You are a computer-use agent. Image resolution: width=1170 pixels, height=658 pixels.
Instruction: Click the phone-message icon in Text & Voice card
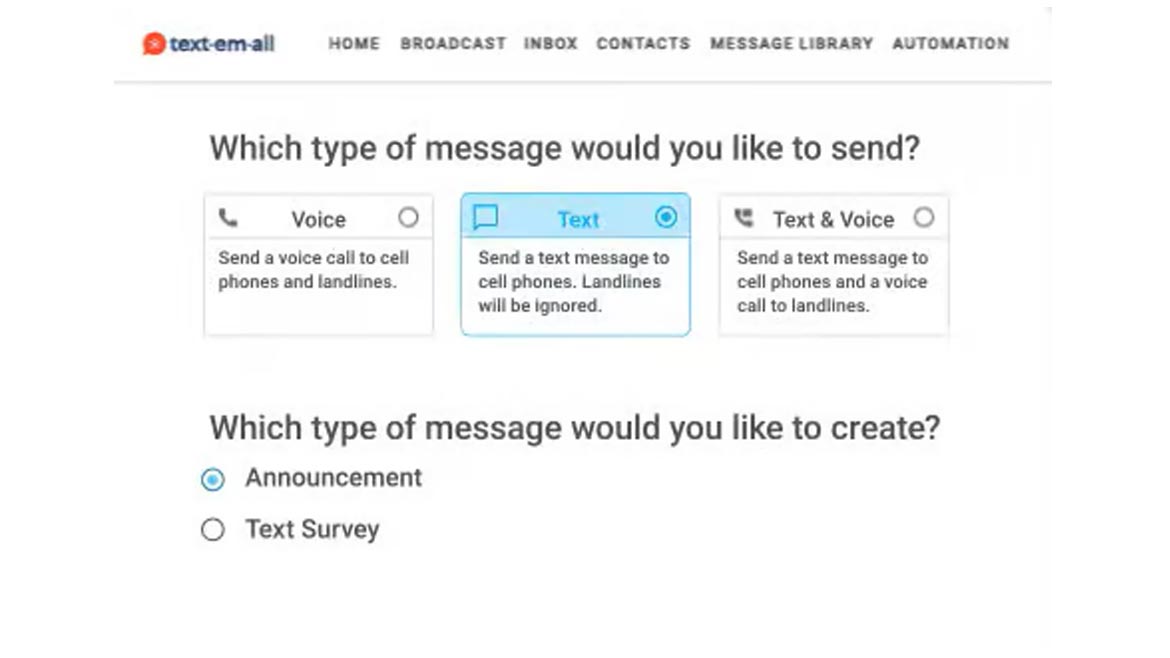tap(743, 218)
